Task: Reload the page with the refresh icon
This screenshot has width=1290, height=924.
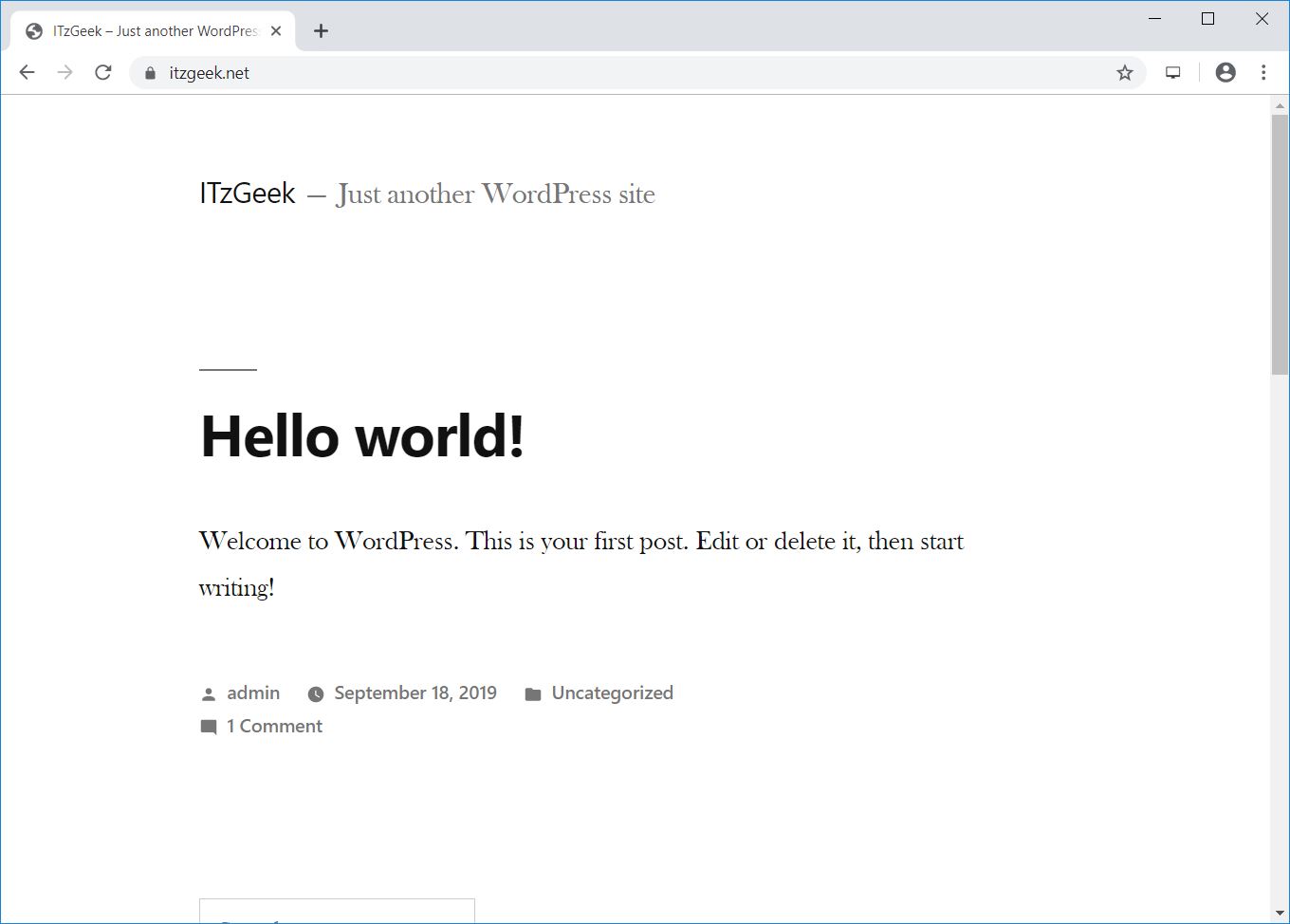Action: coord(103,72)
